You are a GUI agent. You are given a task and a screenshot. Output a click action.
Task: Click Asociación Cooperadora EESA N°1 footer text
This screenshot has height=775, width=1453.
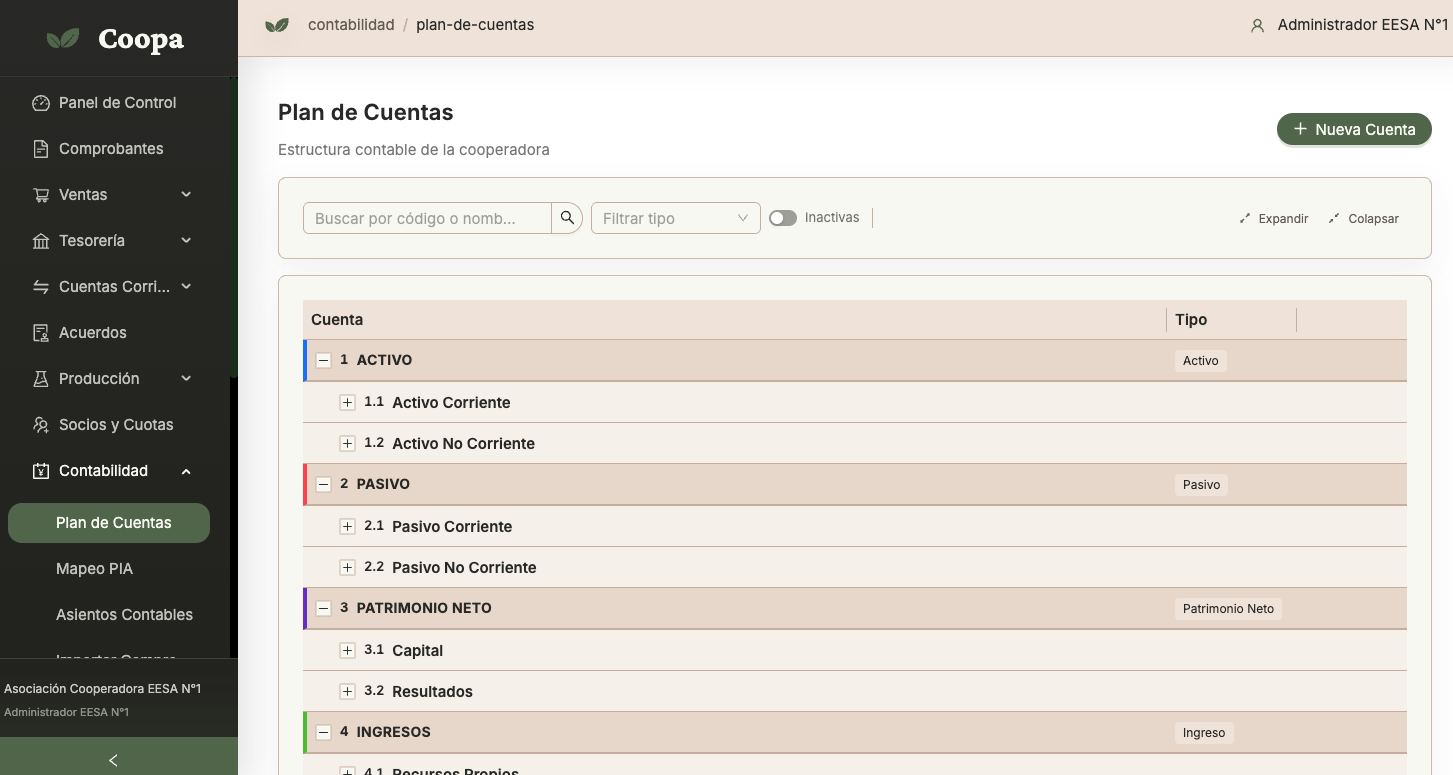click(x=103, y=689)
